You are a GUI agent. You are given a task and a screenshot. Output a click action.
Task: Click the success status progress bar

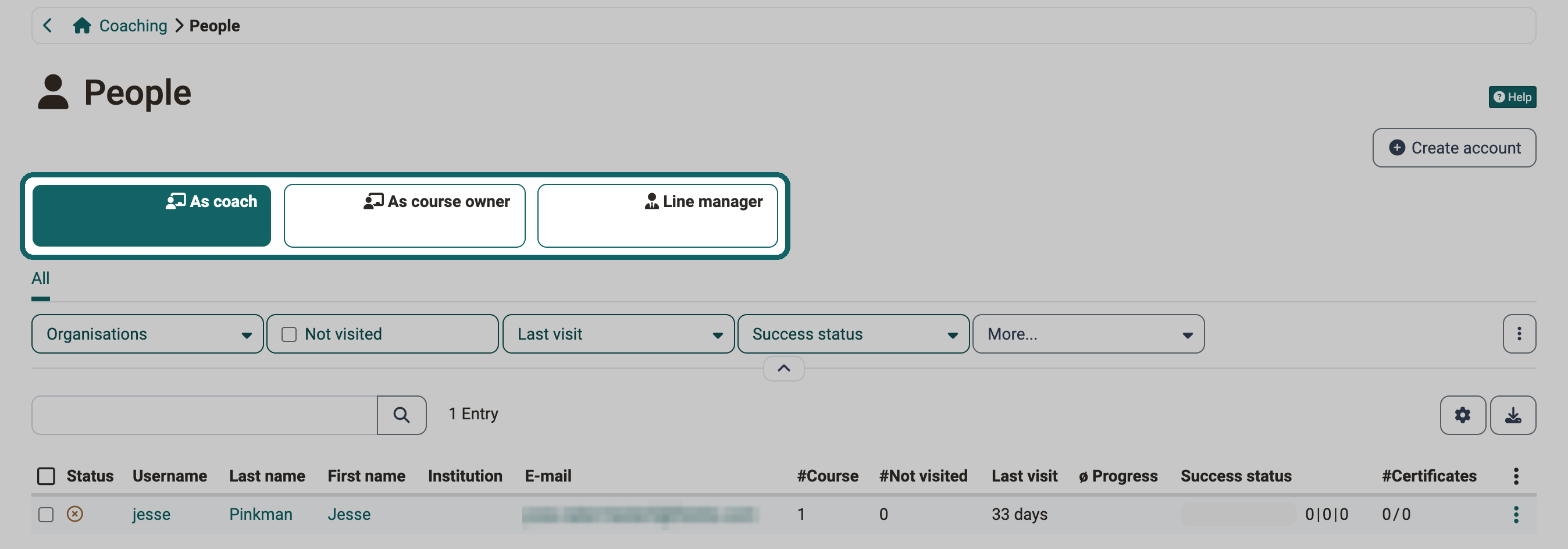pos(1238,514)
